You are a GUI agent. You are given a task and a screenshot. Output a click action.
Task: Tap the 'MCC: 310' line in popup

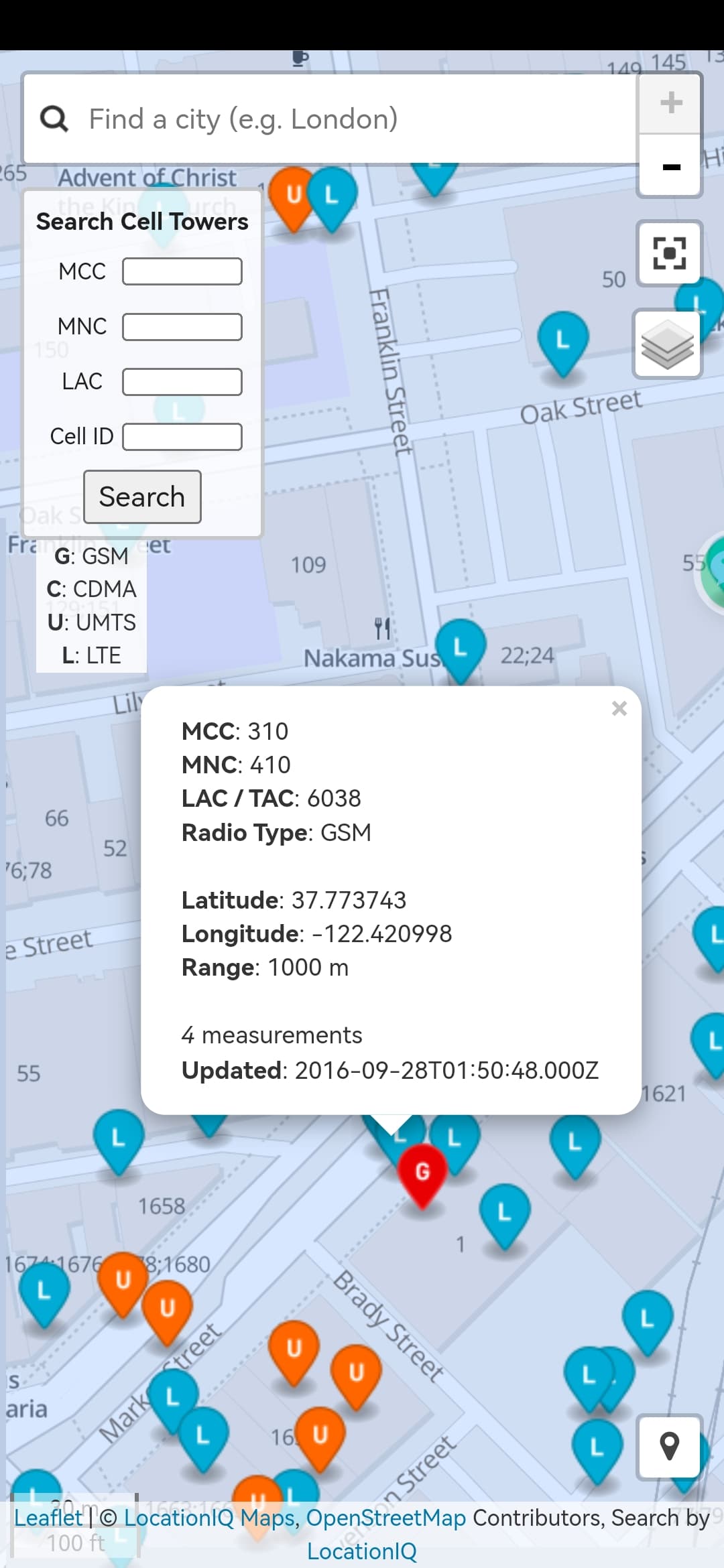pyautogui.click(x=235, y=731)
